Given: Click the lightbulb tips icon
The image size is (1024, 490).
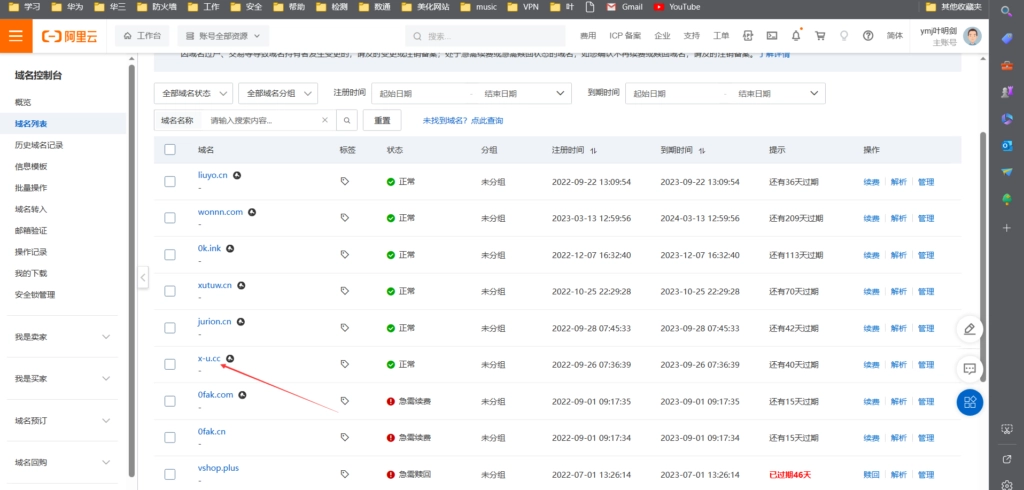Looking at the screenshot, I should click(844, 36).
